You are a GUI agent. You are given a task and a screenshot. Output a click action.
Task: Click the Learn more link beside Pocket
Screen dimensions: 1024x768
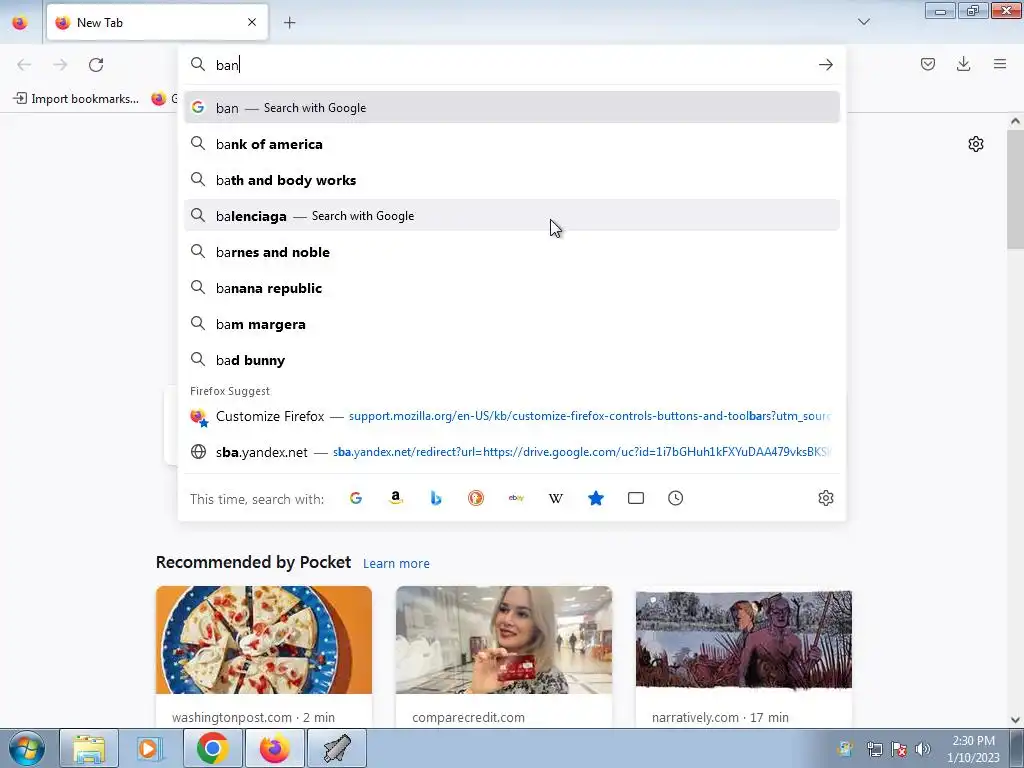click(396, 564)
